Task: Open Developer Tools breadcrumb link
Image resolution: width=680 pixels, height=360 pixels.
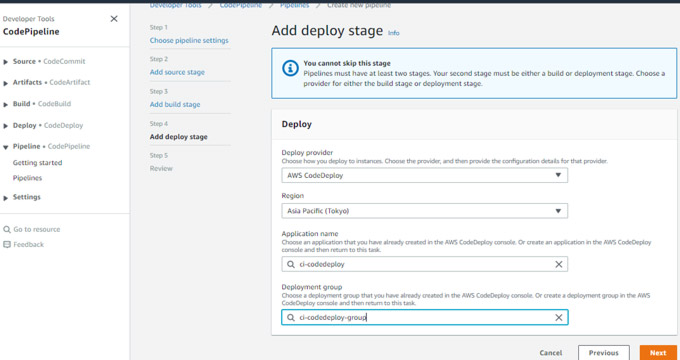Action: pyautogui.click(x=175, y=5)
